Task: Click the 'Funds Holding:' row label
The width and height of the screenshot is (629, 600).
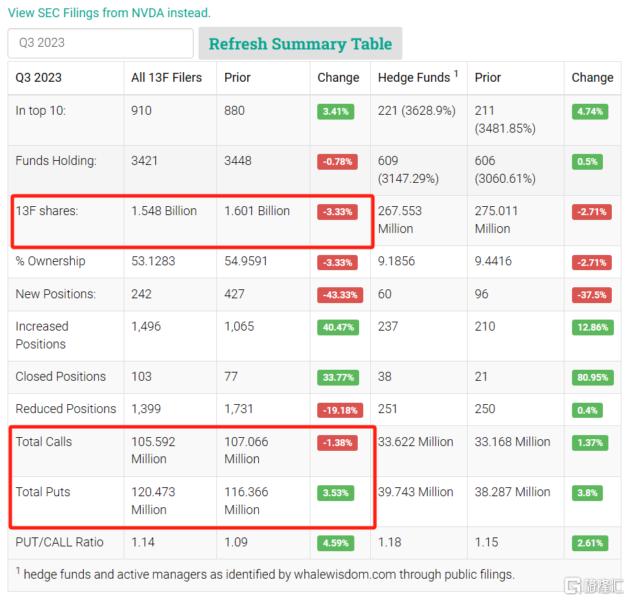Action: tap(56, 161)
